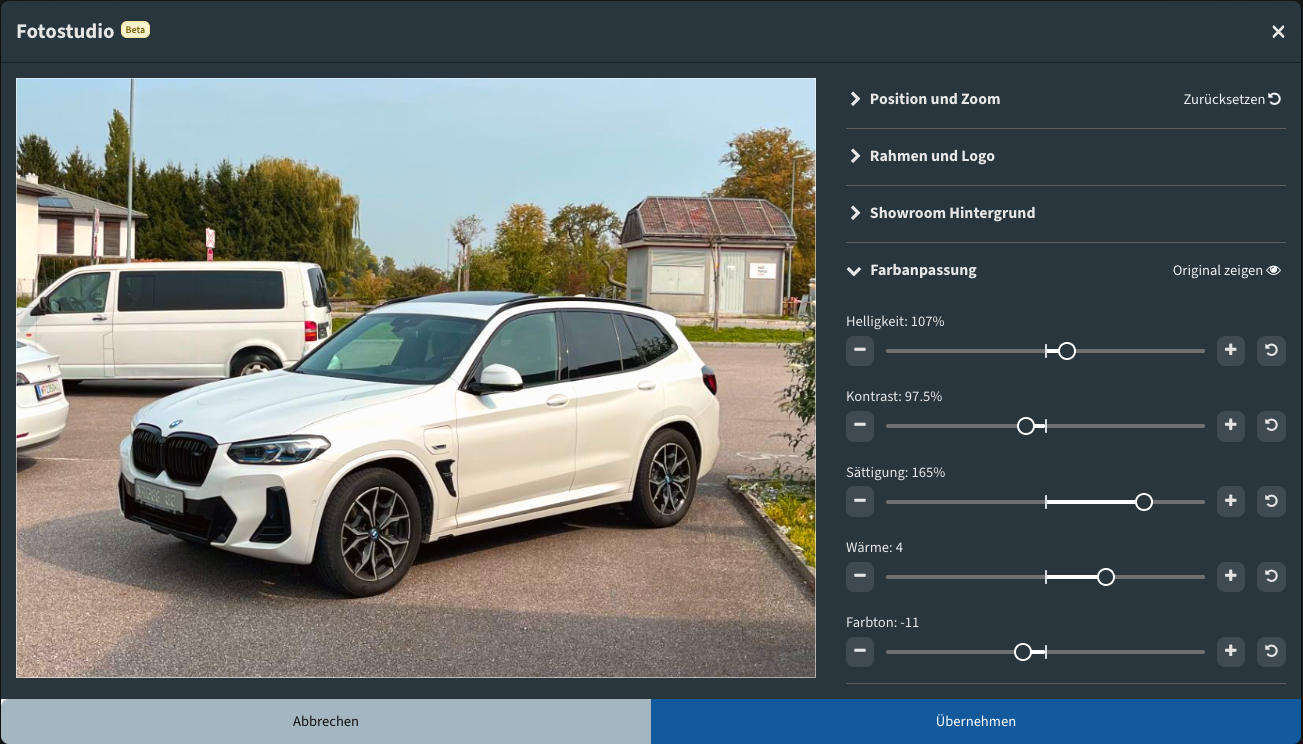Apply changes with Übernehmen
Screen dimensions: 1303x744
pos(976,721)
